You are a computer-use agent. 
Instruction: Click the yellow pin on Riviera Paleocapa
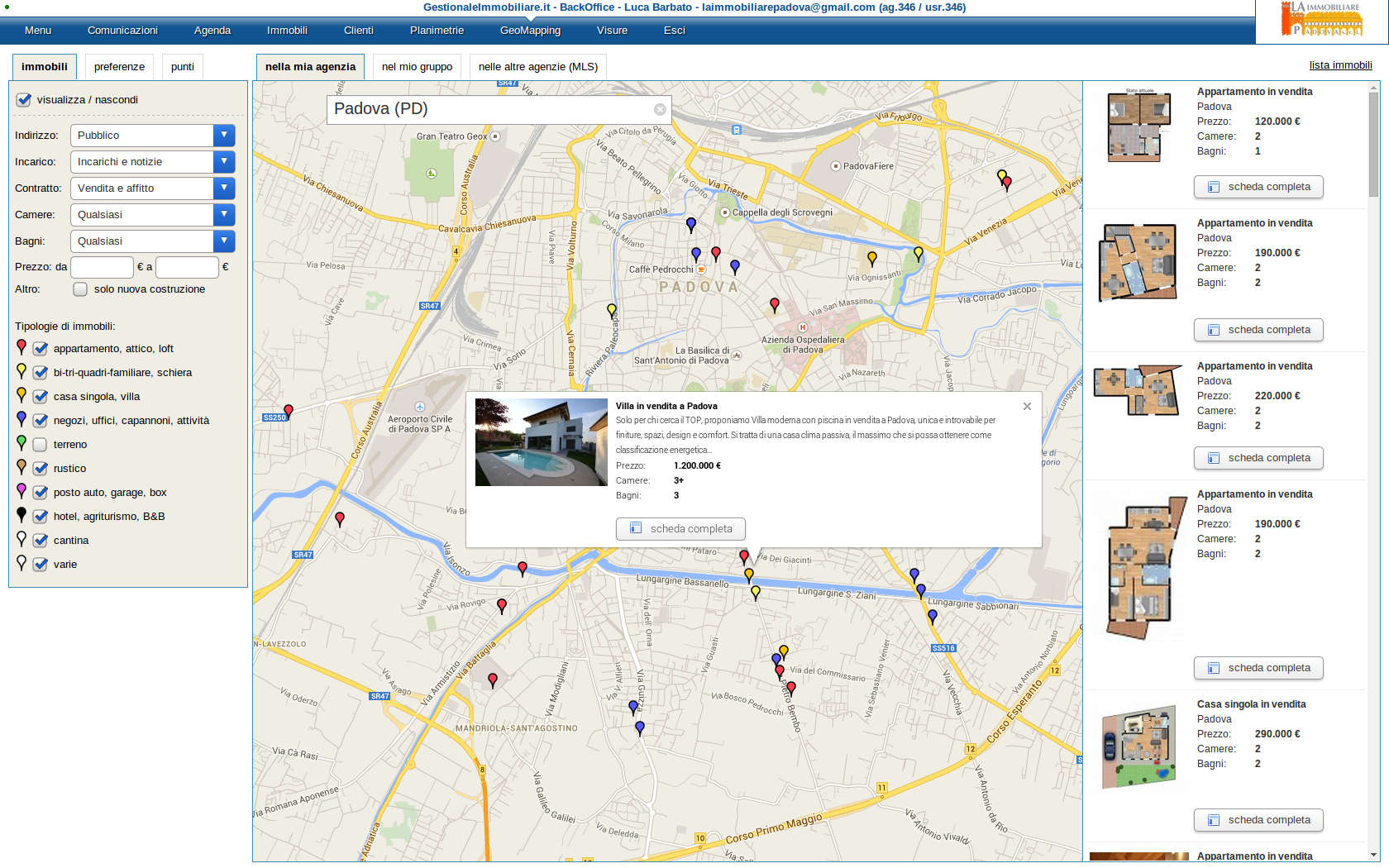tap(612, 310)
